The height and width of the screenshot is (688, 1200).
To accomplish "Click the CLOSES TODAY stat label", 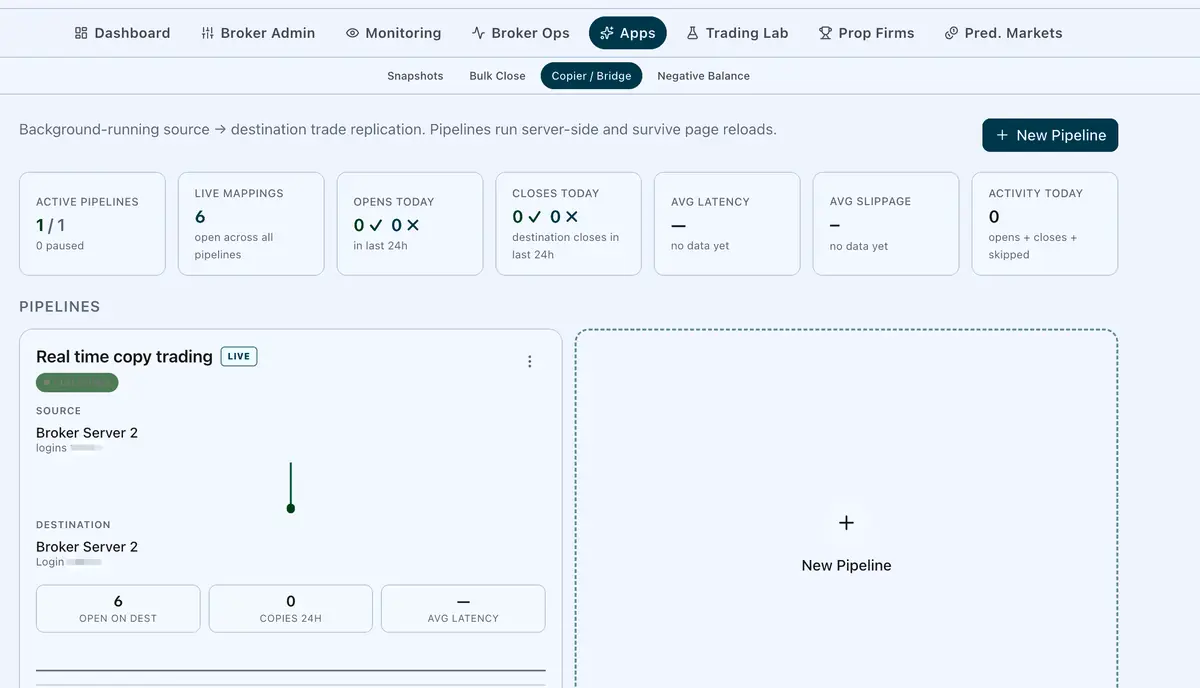I will (556, 193).
